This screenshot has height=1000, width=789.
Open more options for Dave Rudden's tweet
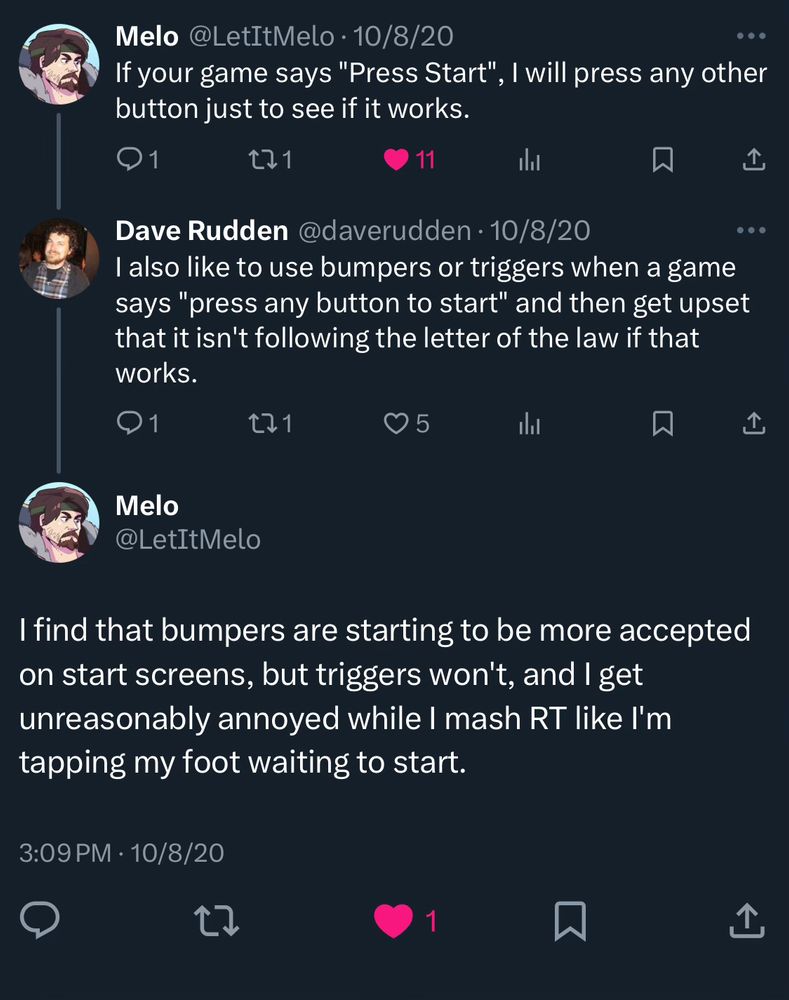pyautogui.click(x=750, y=231)
